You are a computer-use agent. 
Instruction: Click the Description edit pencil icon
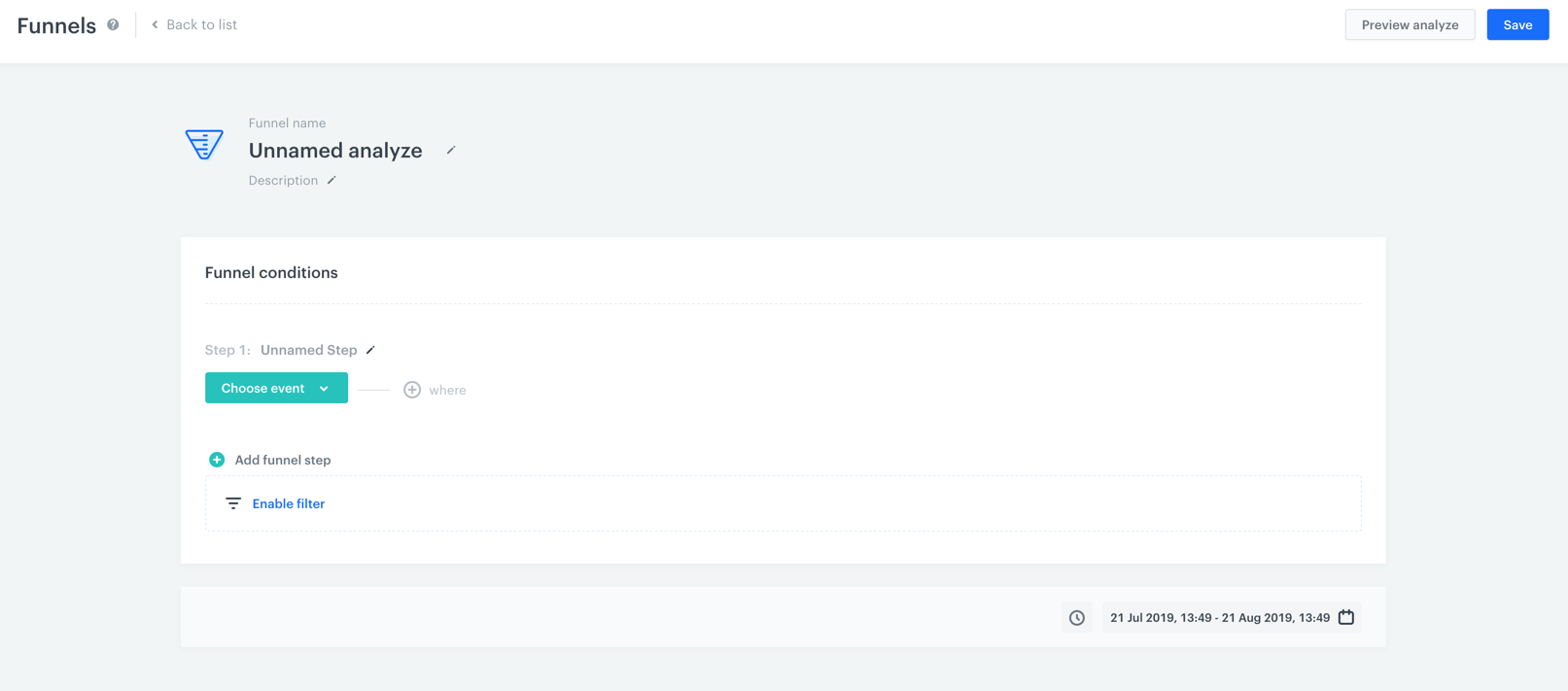(x=331, y=180)
